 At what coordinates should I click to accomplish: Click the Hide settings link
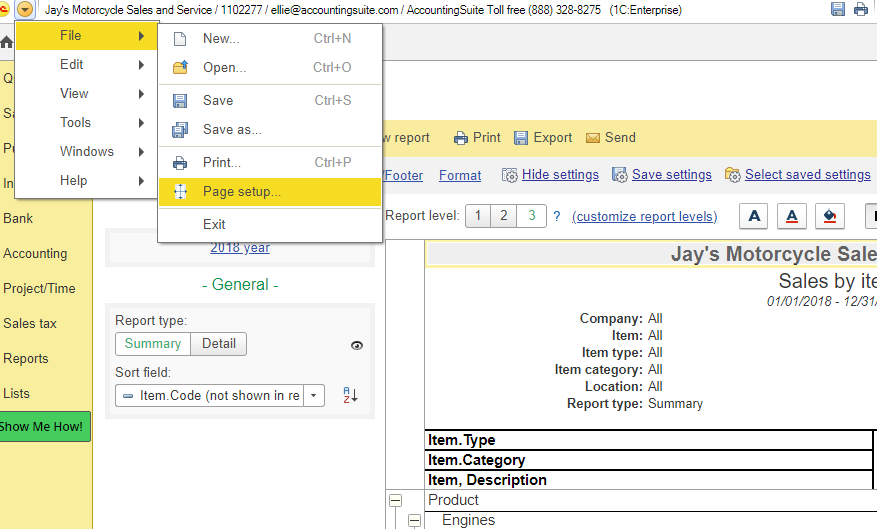(x=560, y=175)
